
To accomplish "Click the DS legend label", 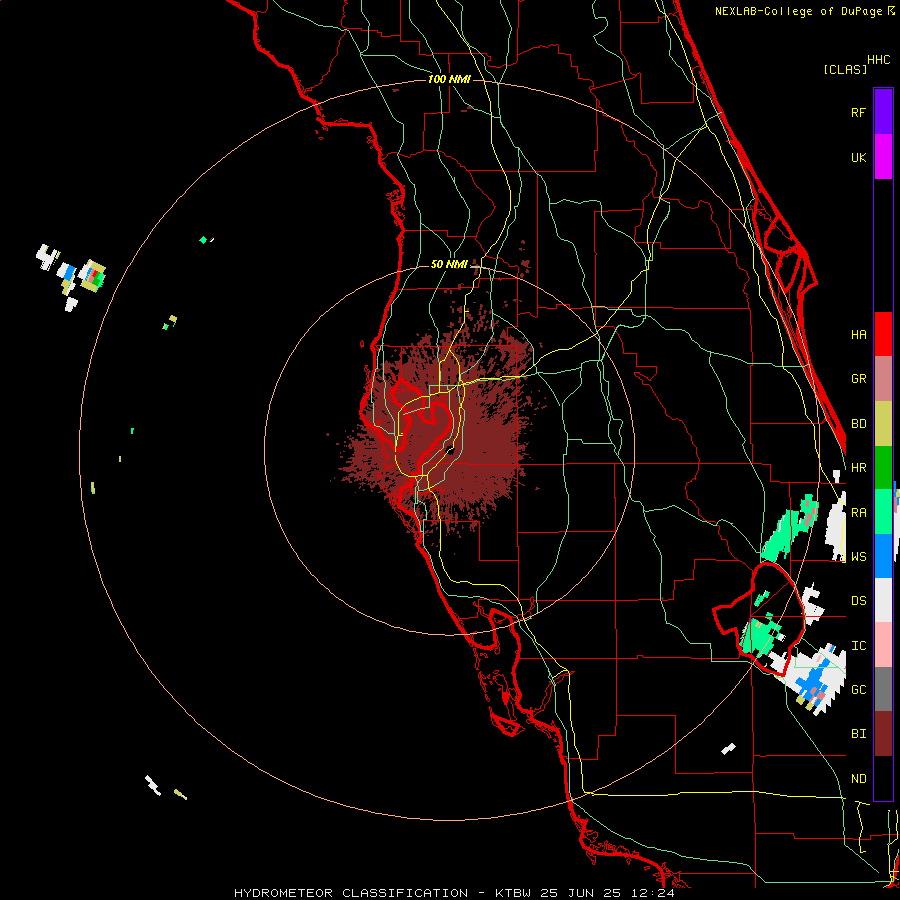I will 858,601.
